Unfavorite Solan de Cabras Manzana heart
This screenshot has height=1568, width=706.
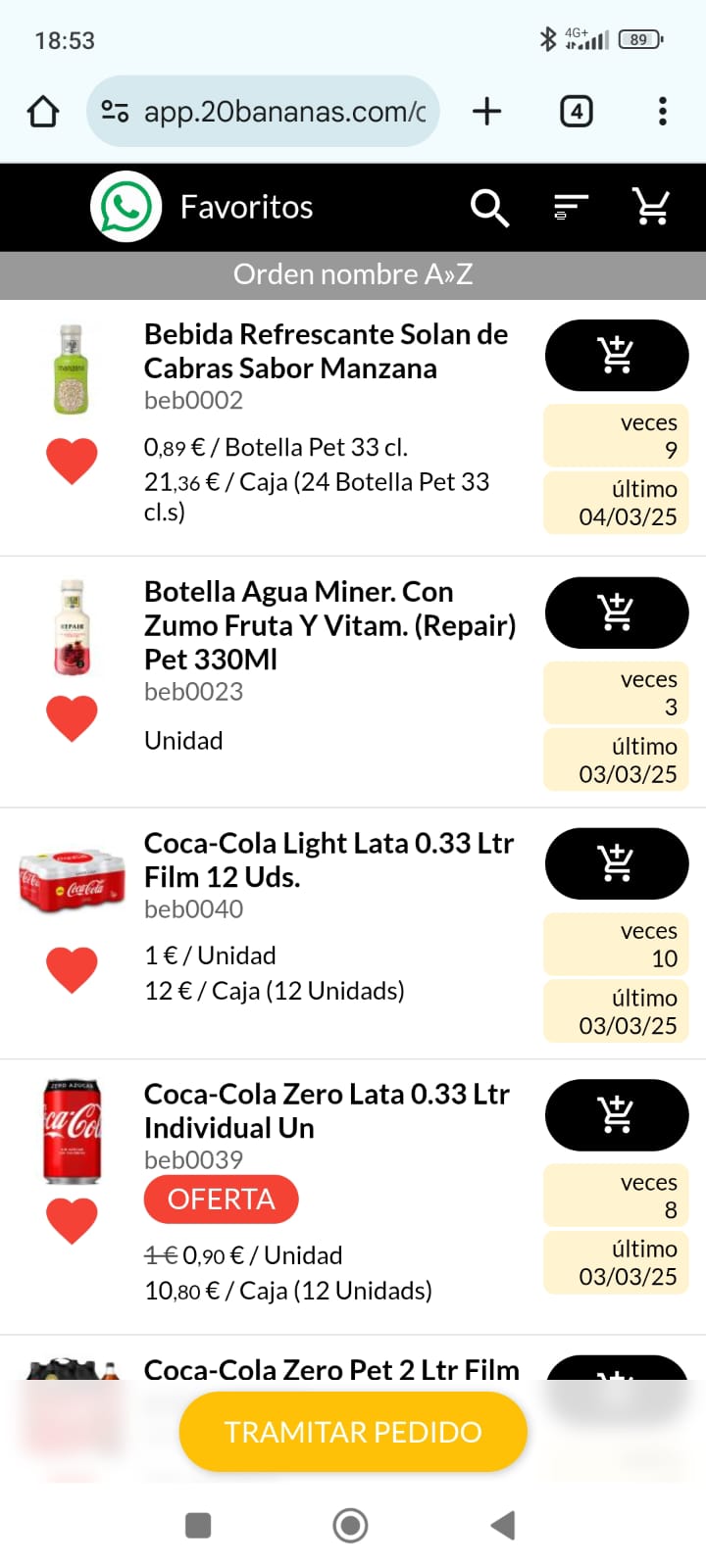pos(73,461)
